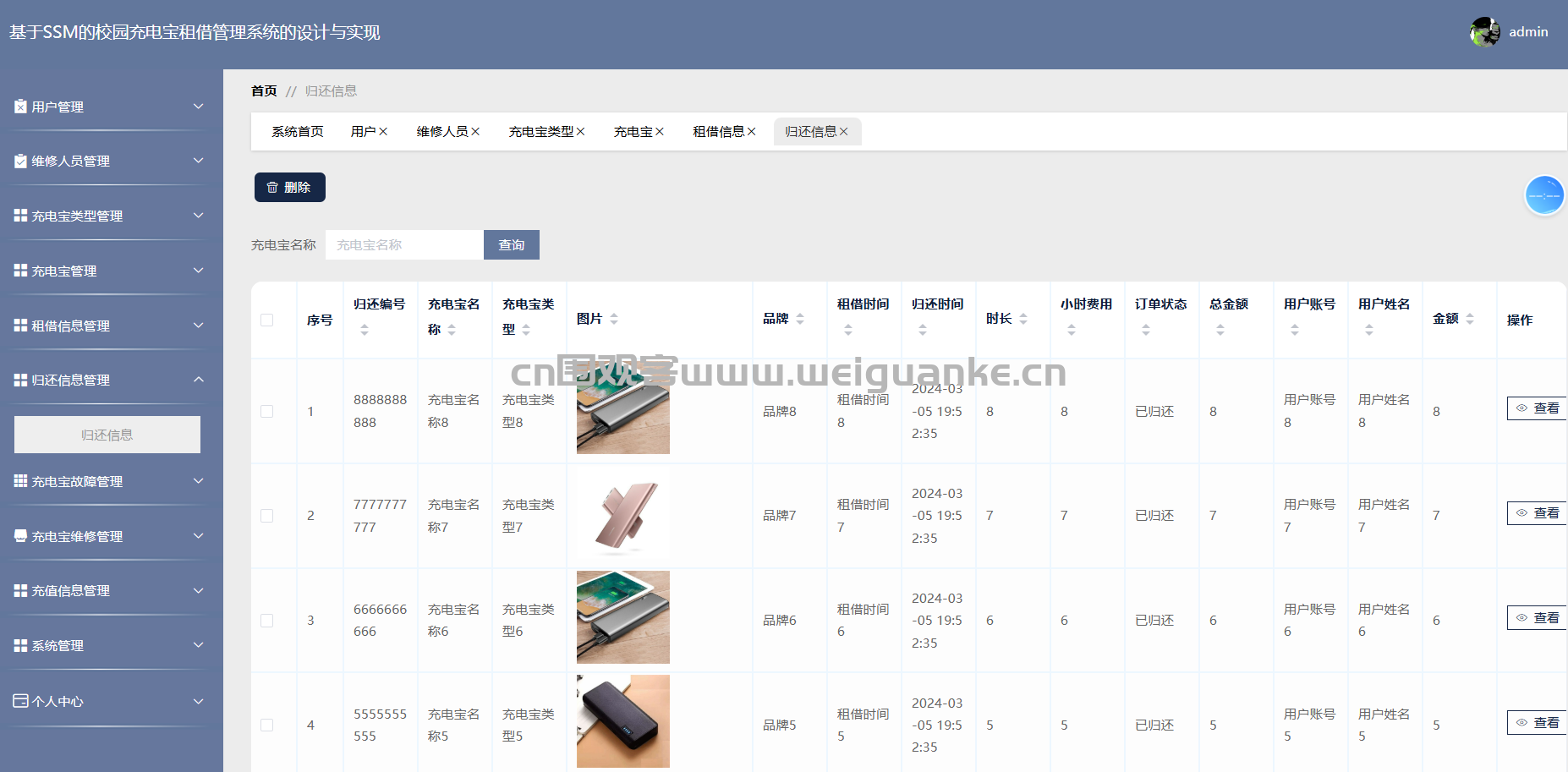Click the 充电宝名称 search input

tap(404, 244)
